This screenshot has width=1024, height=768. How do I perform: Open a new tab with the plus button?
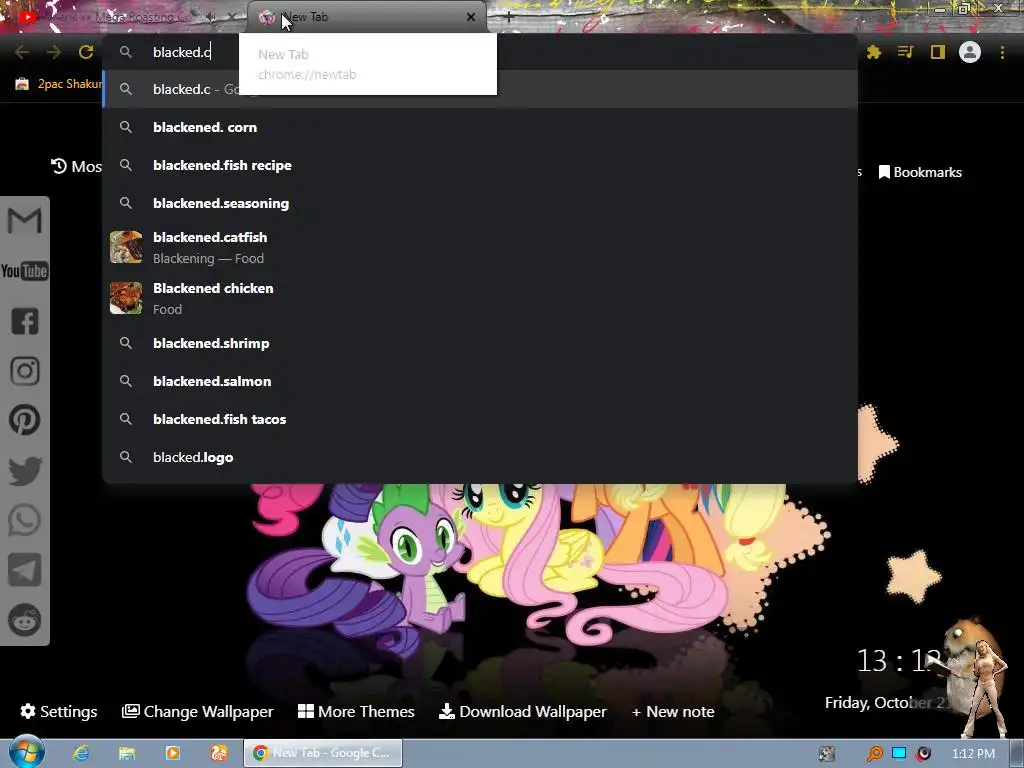pos(509,18)
